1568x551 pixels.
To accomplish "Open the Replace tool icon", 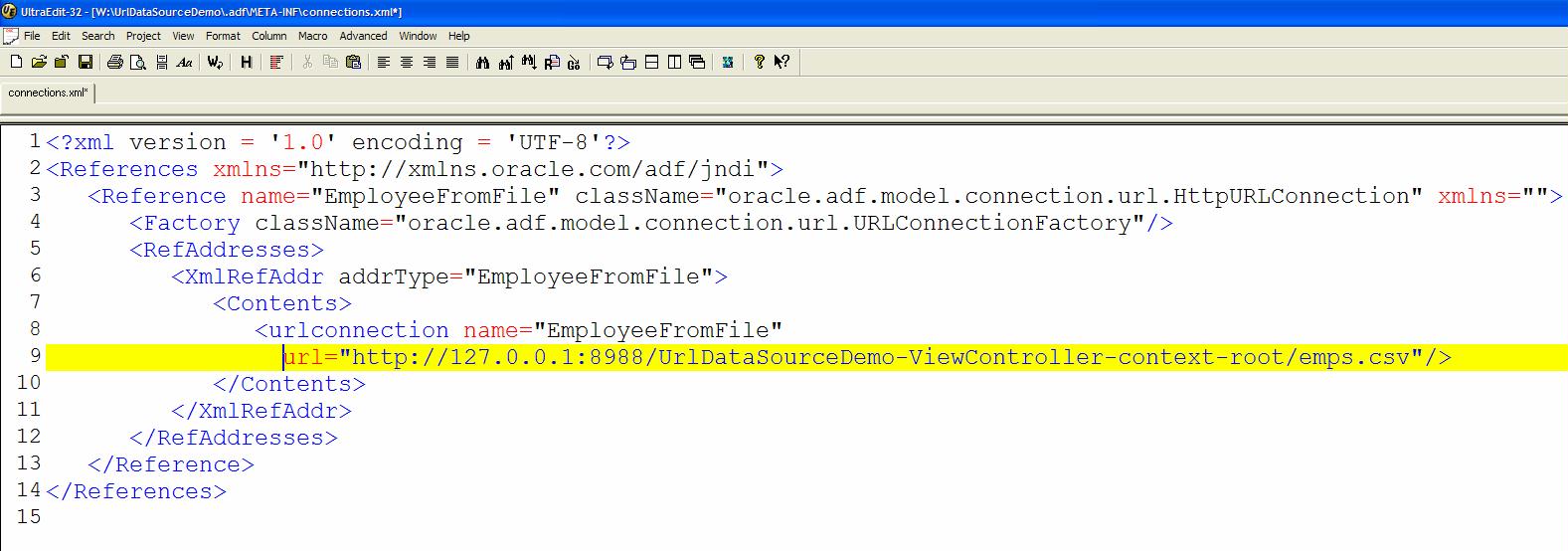I will click(x=552, y=62).
